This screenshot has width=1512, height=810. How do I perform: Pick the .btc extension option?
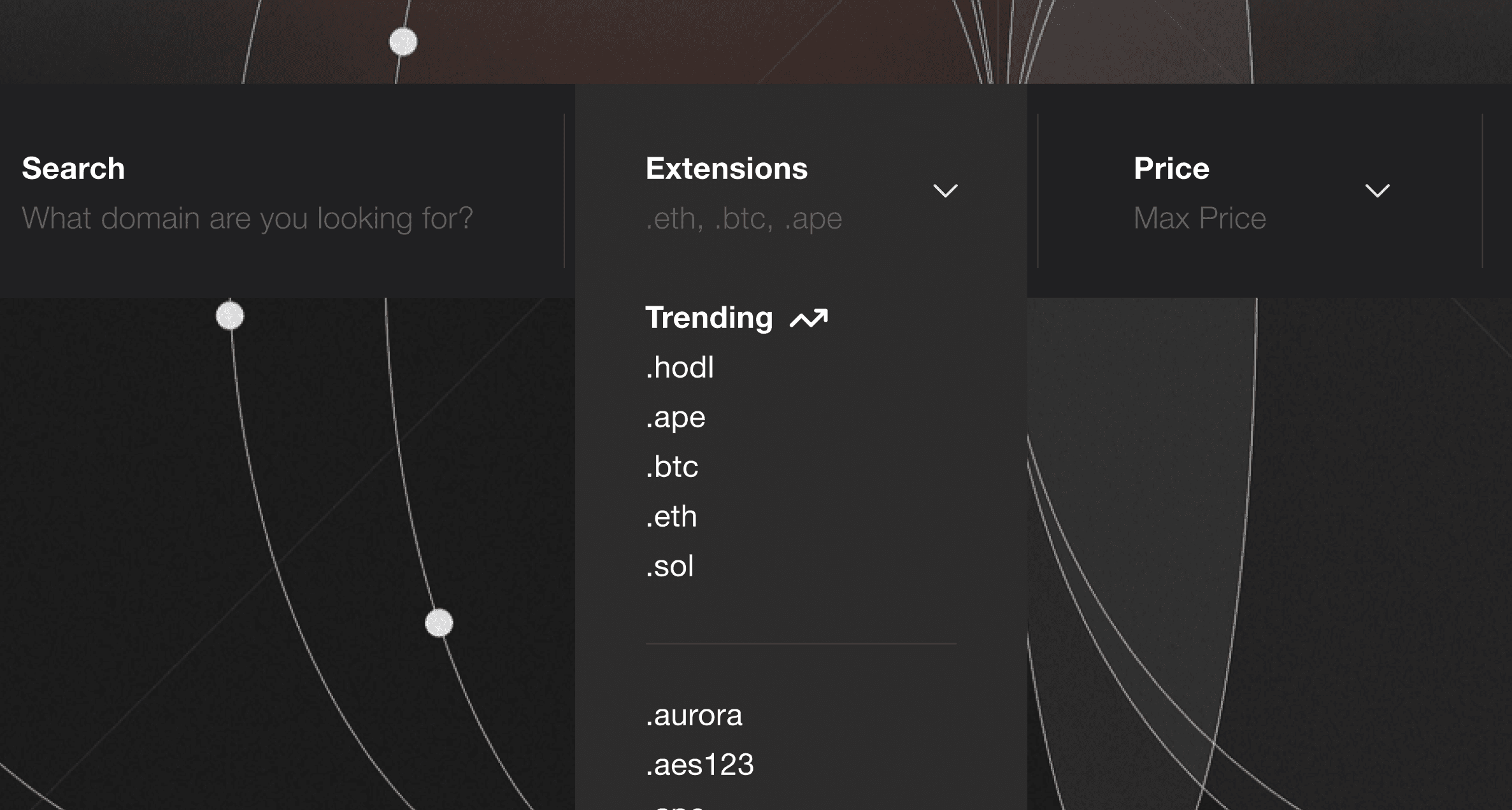coord(672,467)
